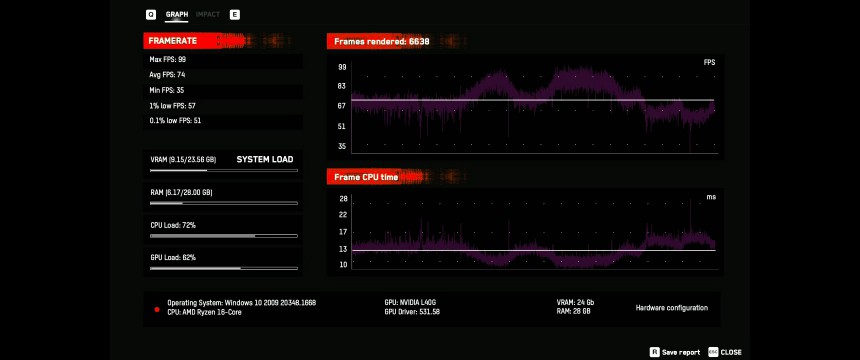Click the 13 axis value on CPU time graph
This screenshot has width=860, height=360.
pos(343,249)
